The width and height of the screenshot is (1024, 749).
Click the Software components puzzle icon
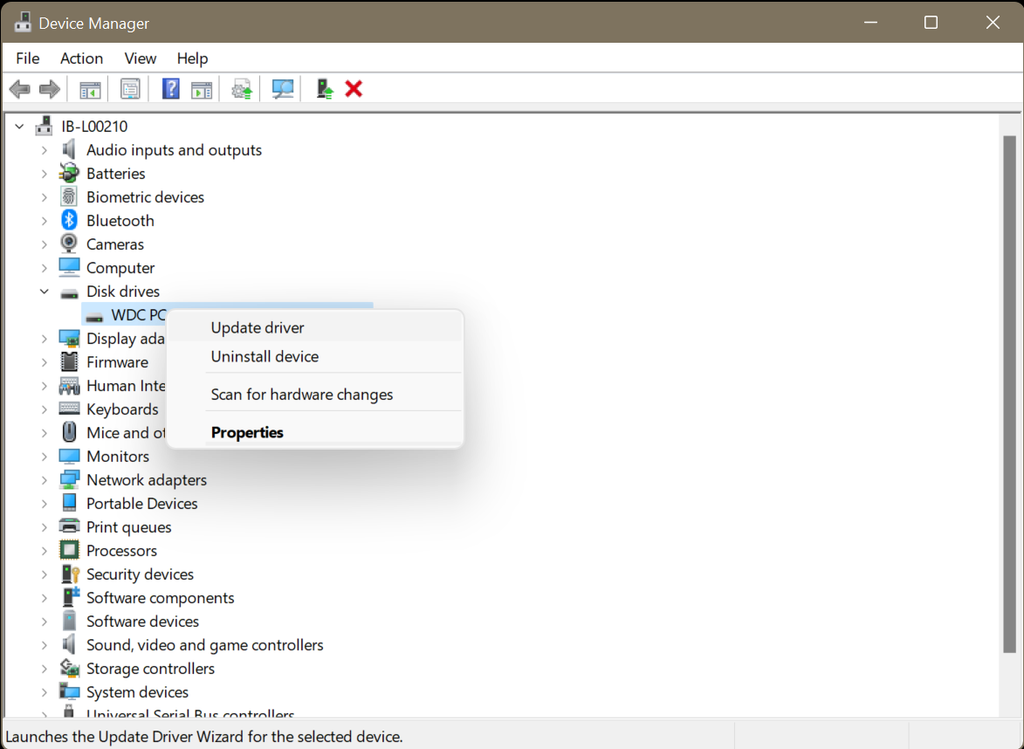click(71, 597)
